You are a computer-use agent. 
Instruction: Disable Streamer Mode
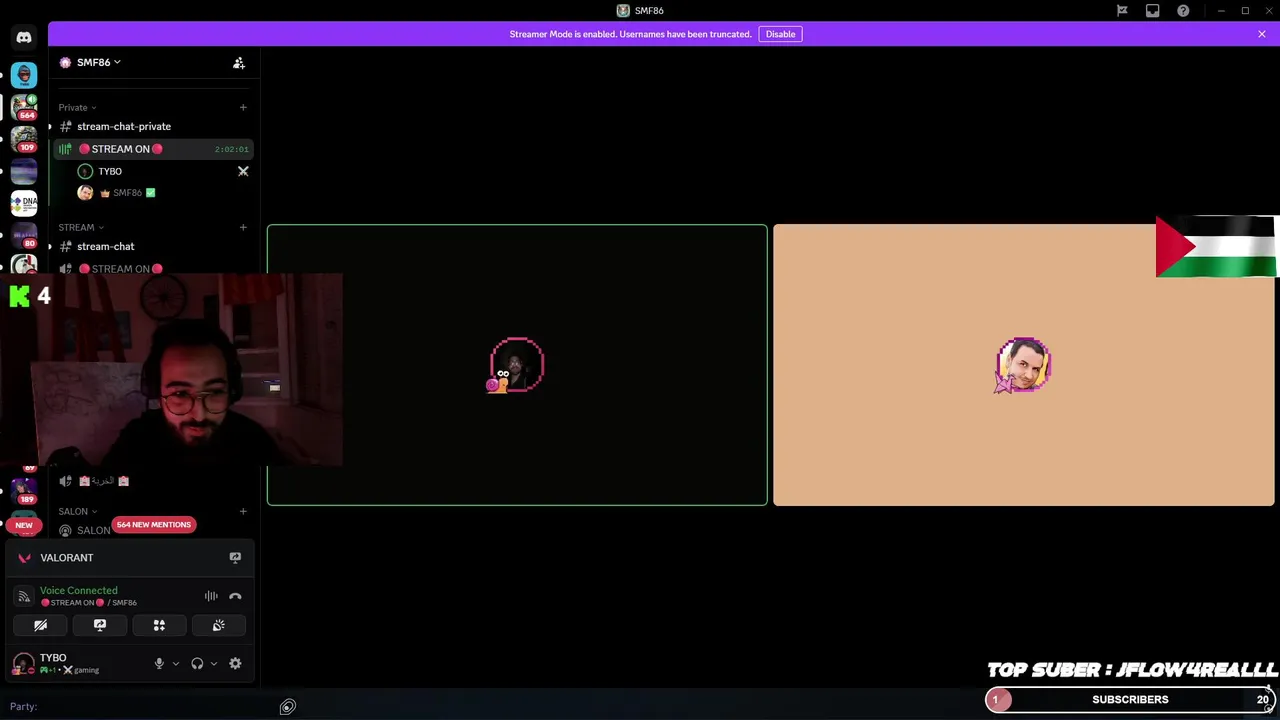tap(780, 34)
